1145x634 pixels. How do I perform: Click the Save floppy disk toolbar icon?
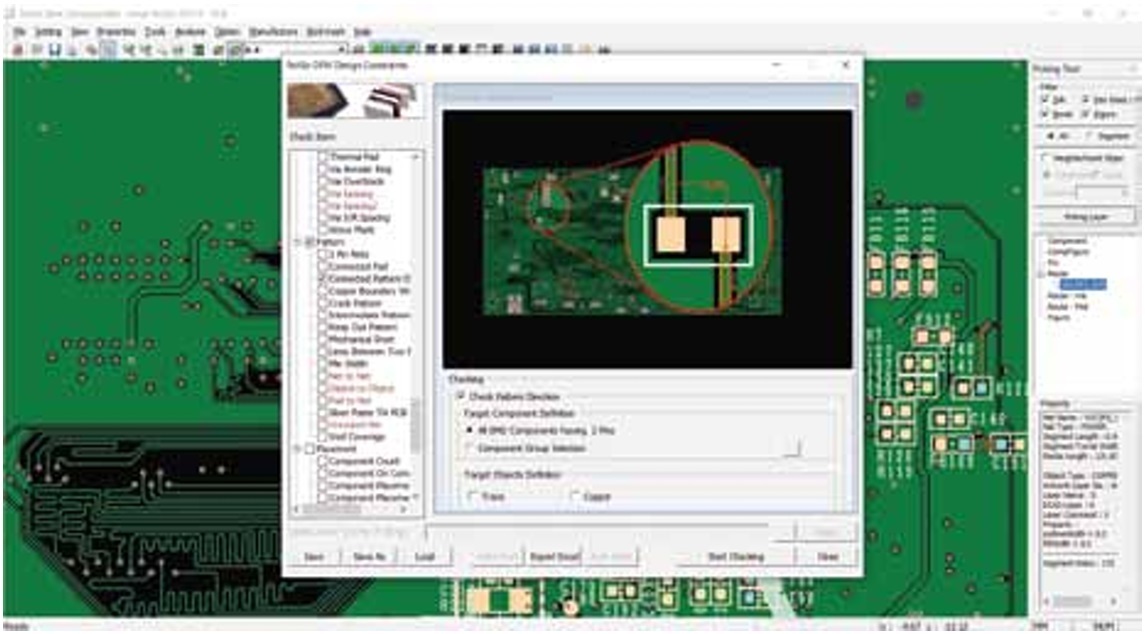(x=55, y=49)
